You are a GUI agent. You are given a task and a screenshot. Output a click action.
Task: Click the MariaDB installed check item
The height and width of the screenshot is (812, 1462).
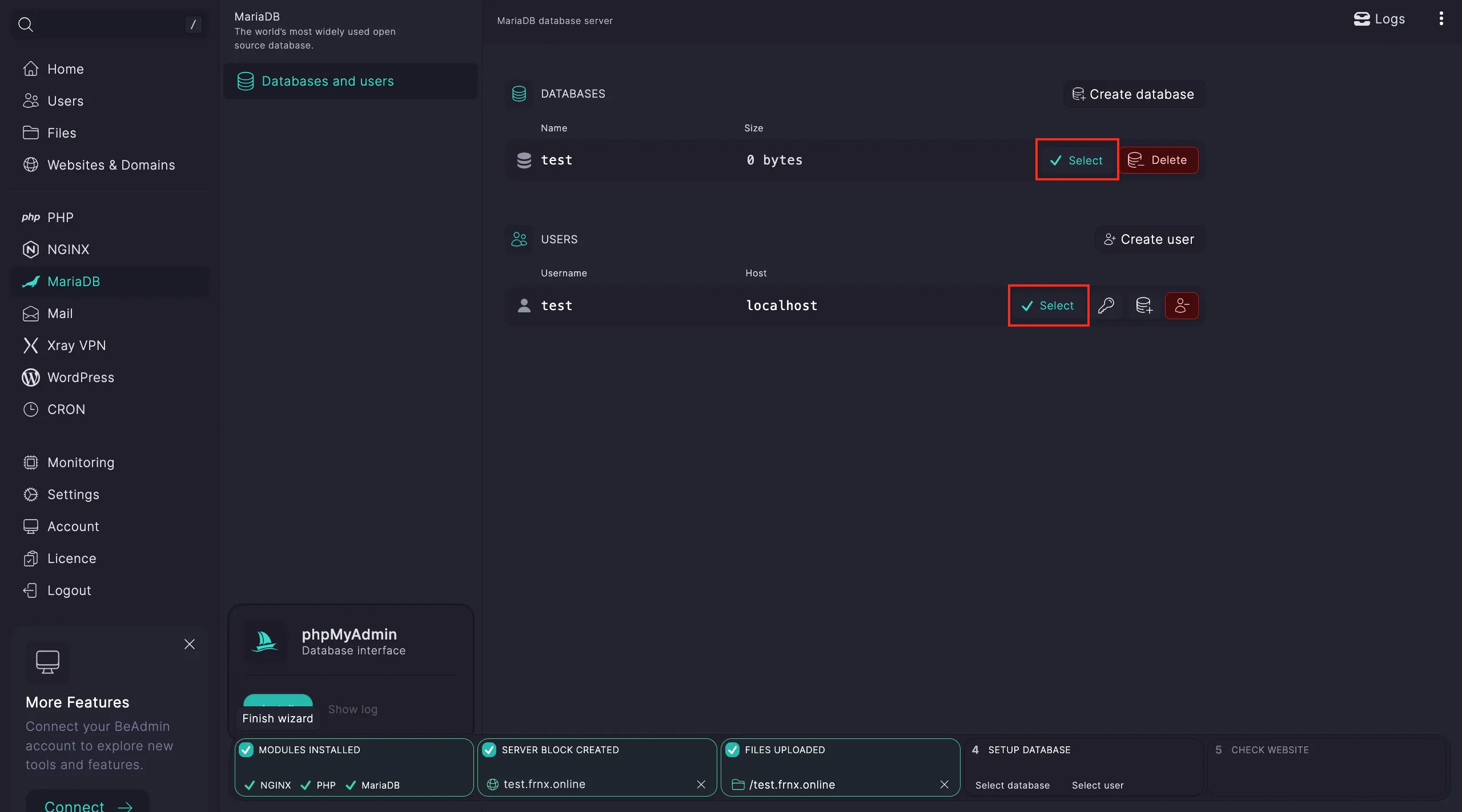373,785
